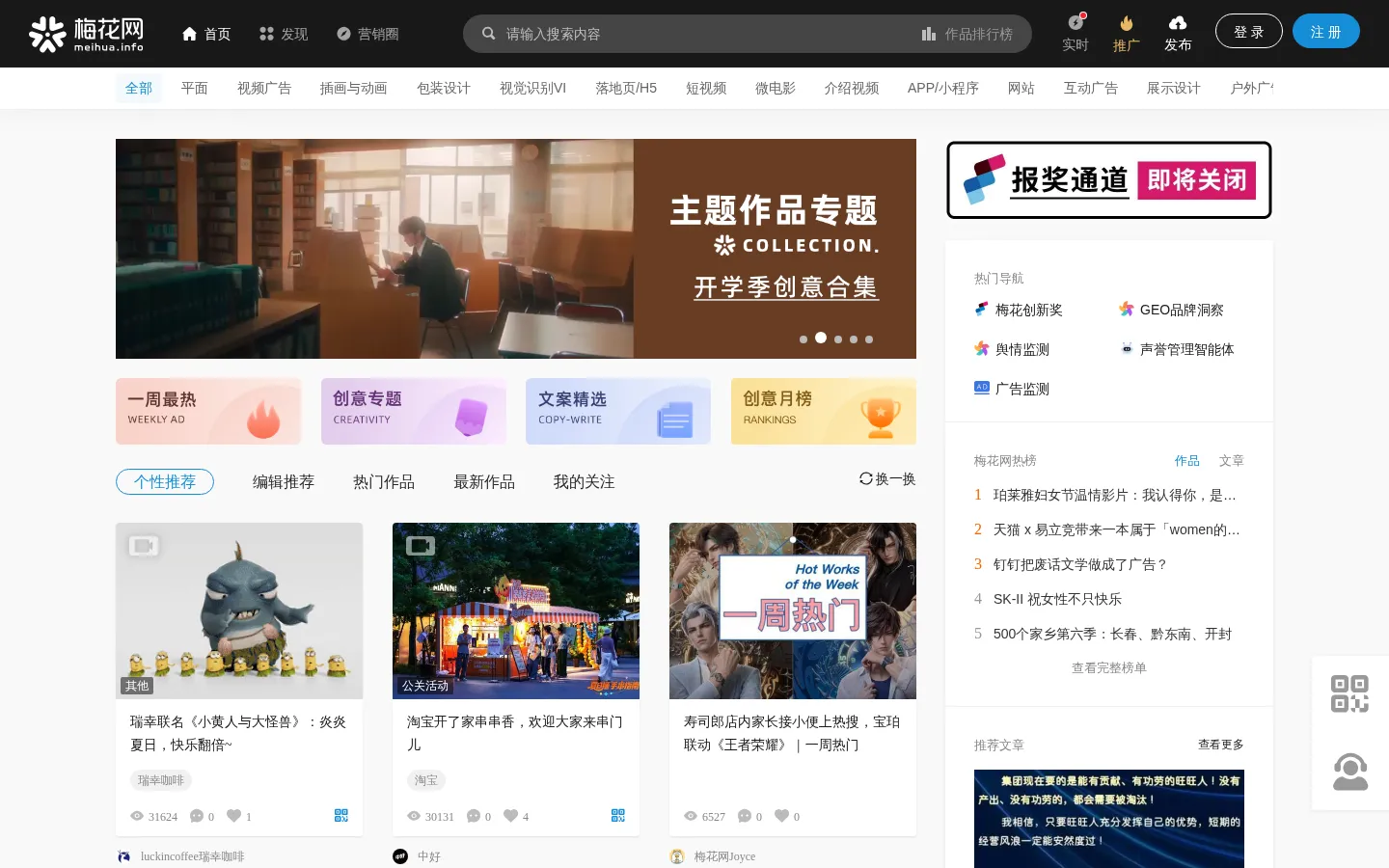Screen dimensions: 1389x868
Task: Select the 落地页/H5 category tab
Action: 626,88
